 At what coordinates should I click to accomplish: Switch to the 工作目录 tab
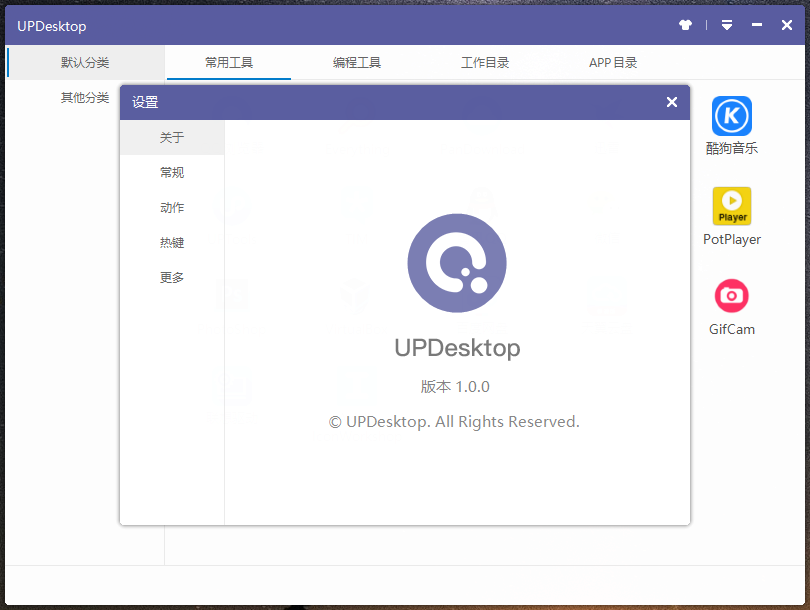tap(485, 62)
